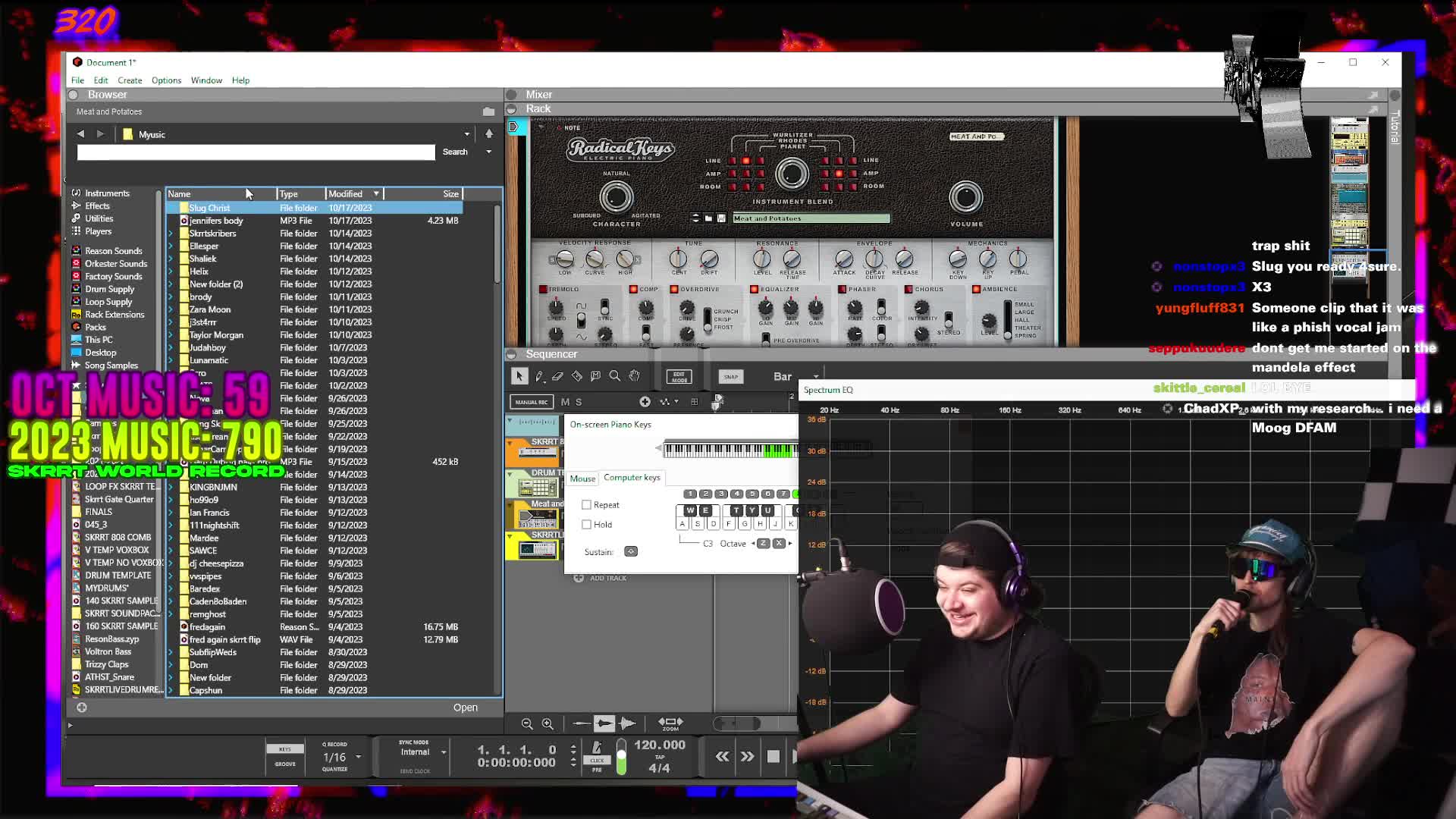Open the Edit menu
This screenshot has width=1456, height=819.
pos(101,80)
